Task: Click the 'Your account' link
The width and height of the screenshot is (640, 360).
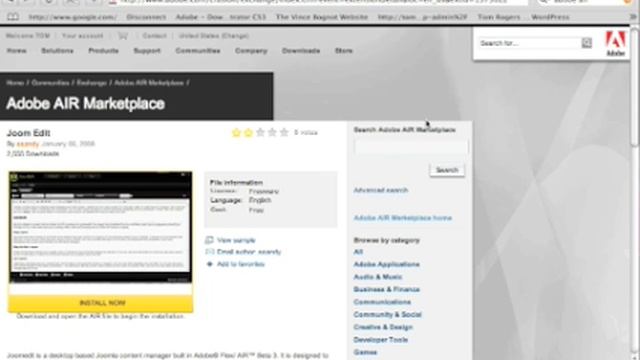Action: (82, 36)
